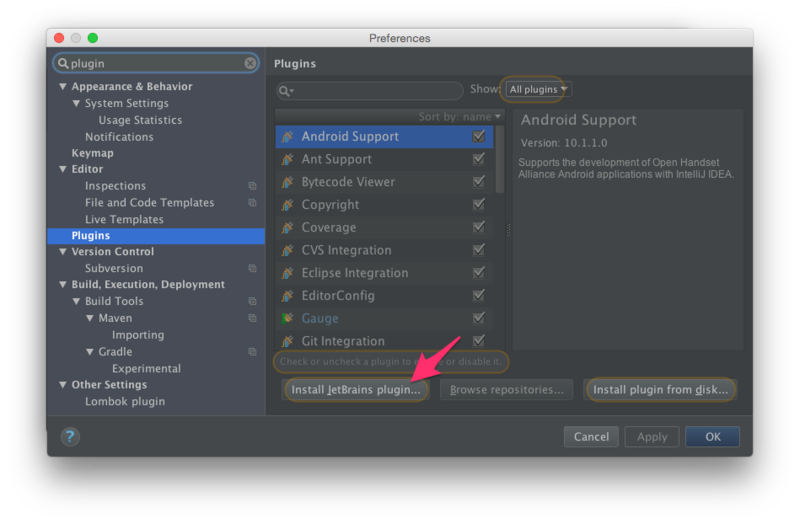This screenshot has height=524, width=800.
Task: Toggle the Bytecode Viewer checkbox
Action: click(479, 181)
